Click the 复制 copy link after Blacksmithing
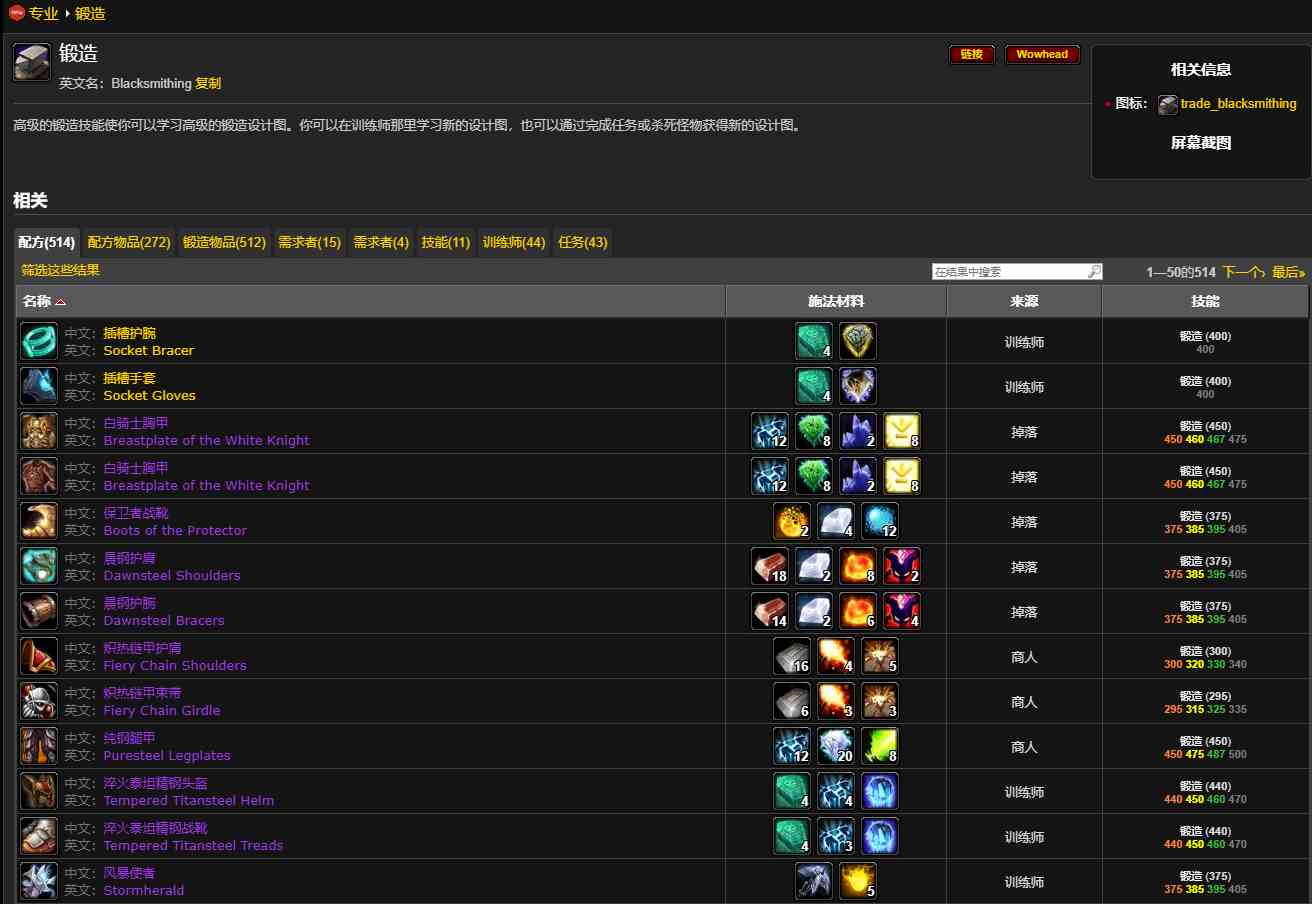This screenshot has width=1312, height=904. click(x=208, y=83)
